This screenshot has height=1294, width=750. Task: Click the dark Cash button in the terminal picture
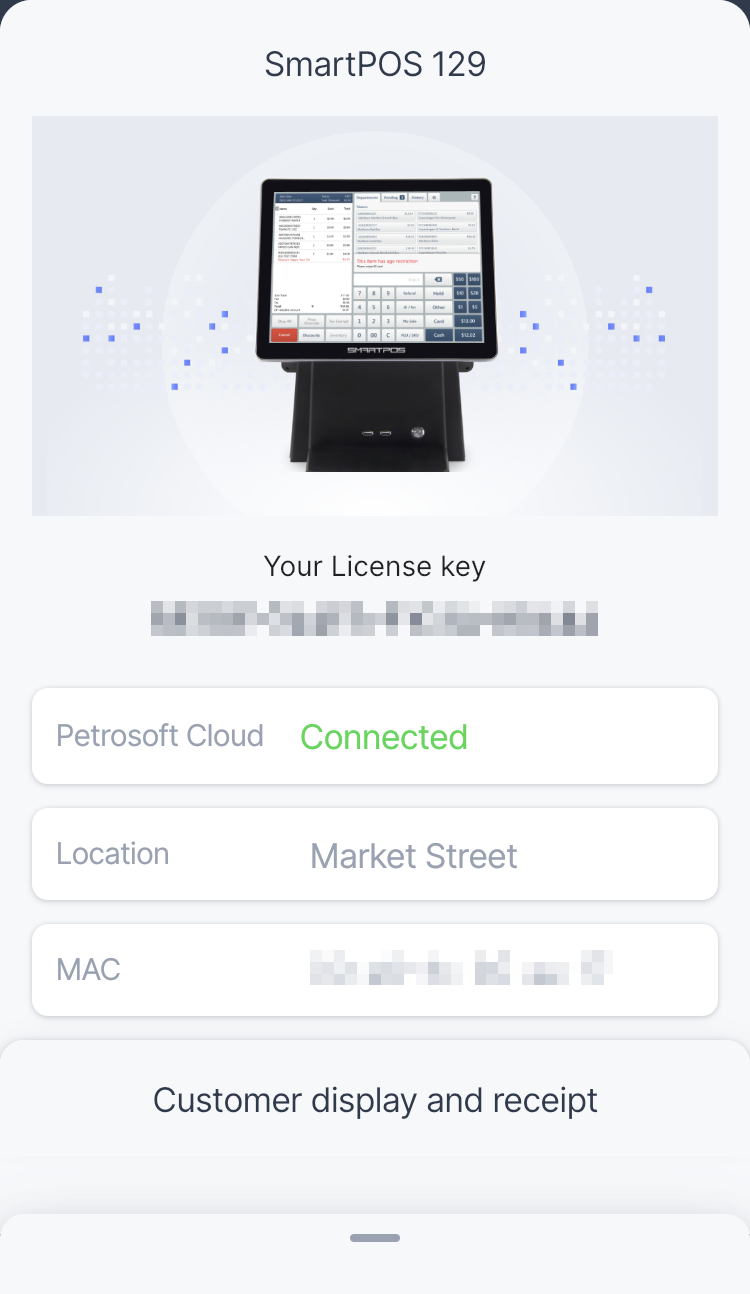coord(438,335)
